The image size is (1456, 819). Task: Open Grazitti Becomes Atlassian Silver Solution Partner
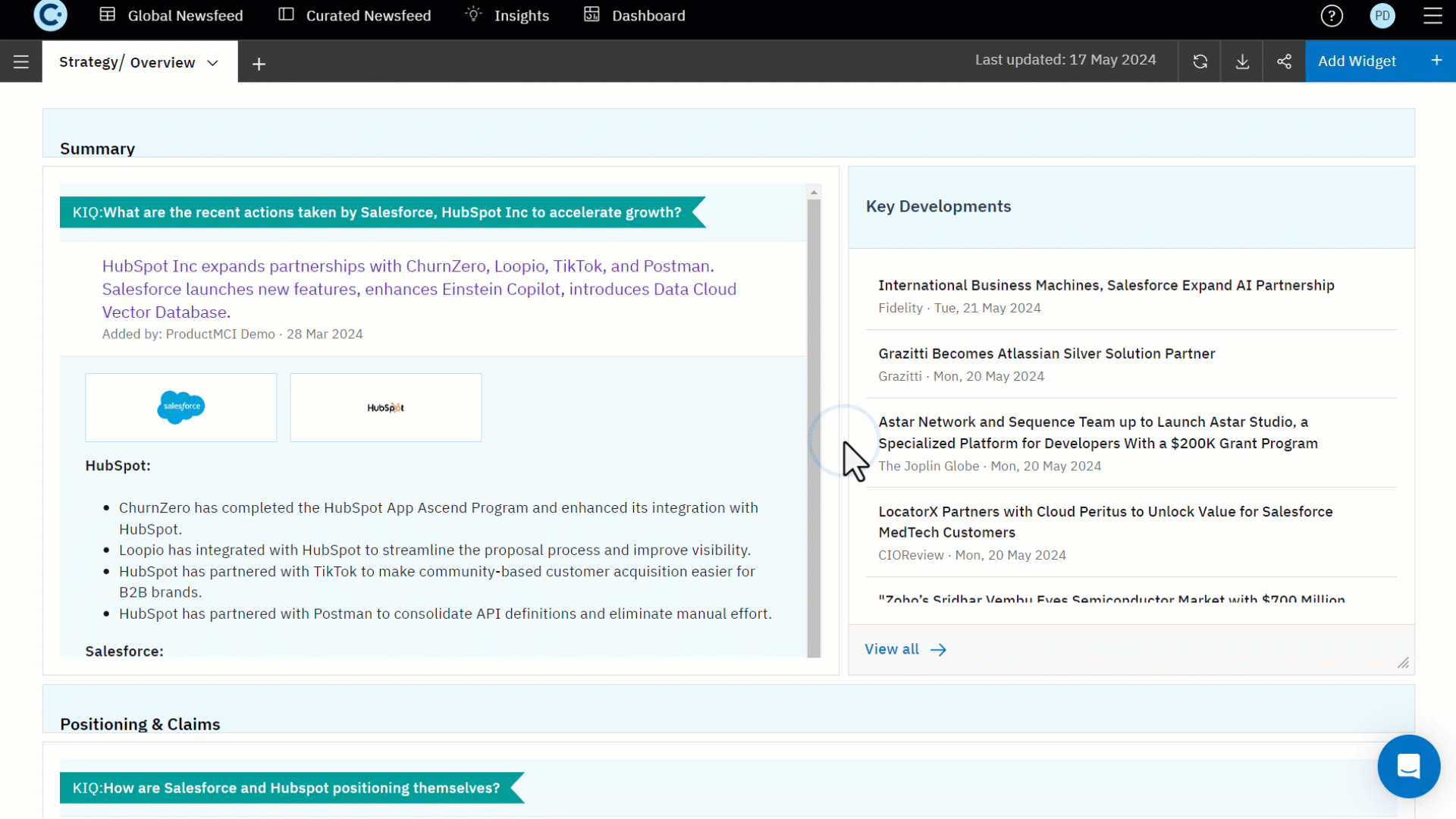(x=1046, y=354)
